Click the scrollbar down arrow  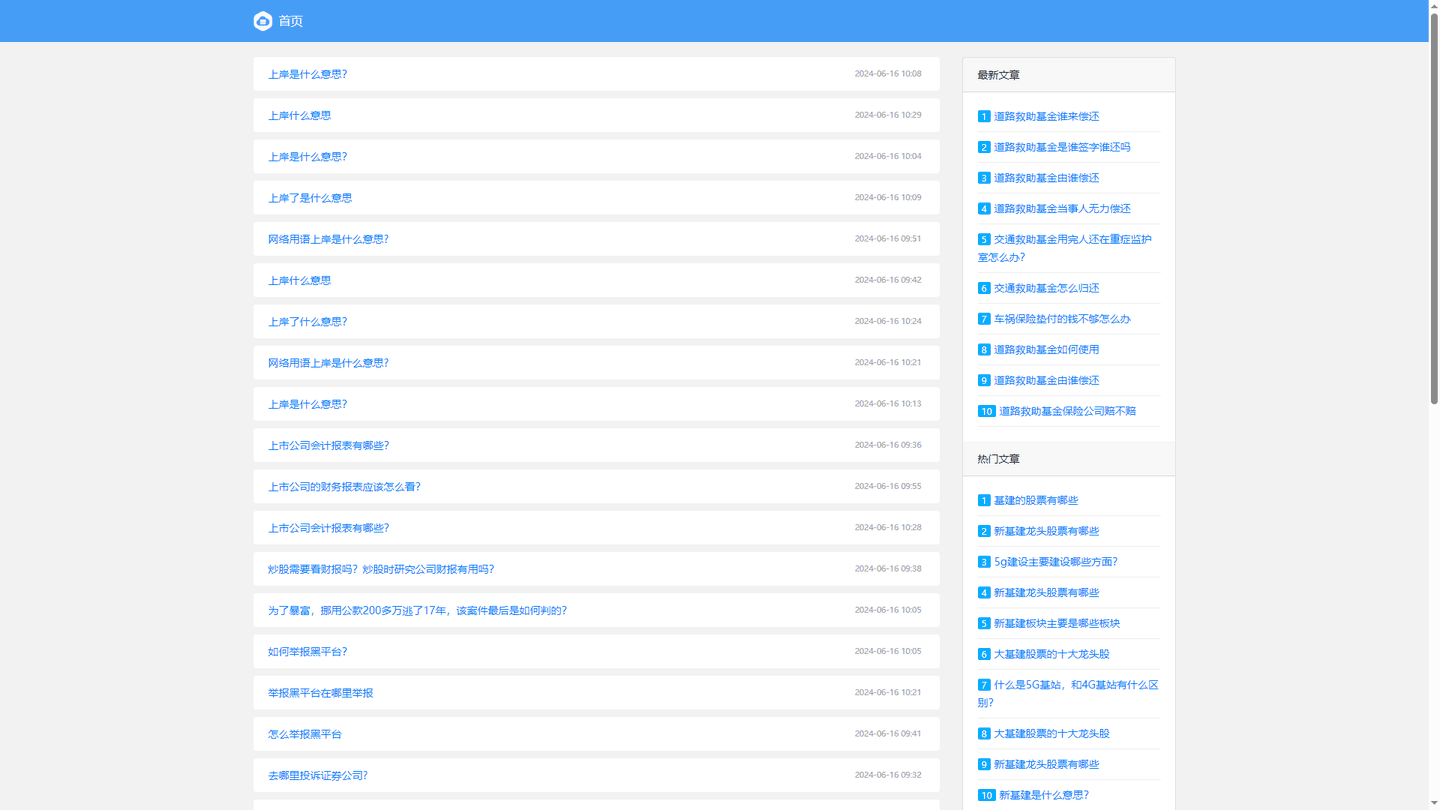(1434, 804)
